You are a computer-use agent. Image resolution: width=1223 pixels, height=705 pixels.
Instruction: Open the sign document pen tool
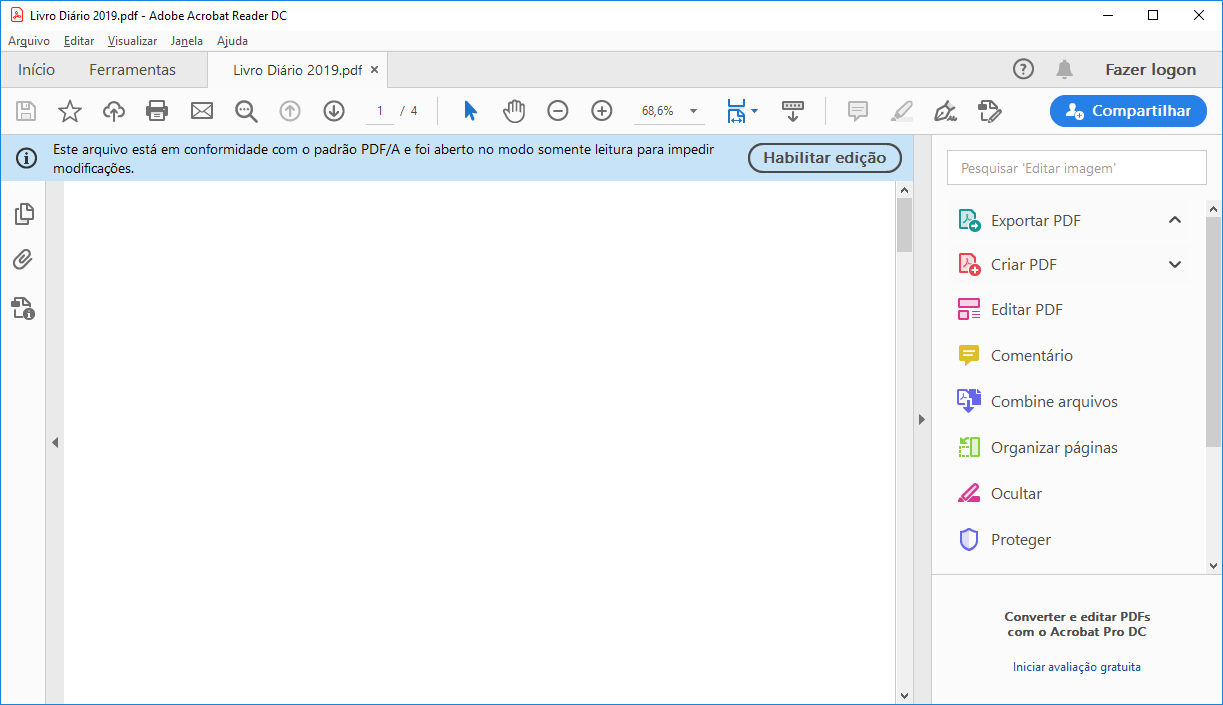click(945, 111)
